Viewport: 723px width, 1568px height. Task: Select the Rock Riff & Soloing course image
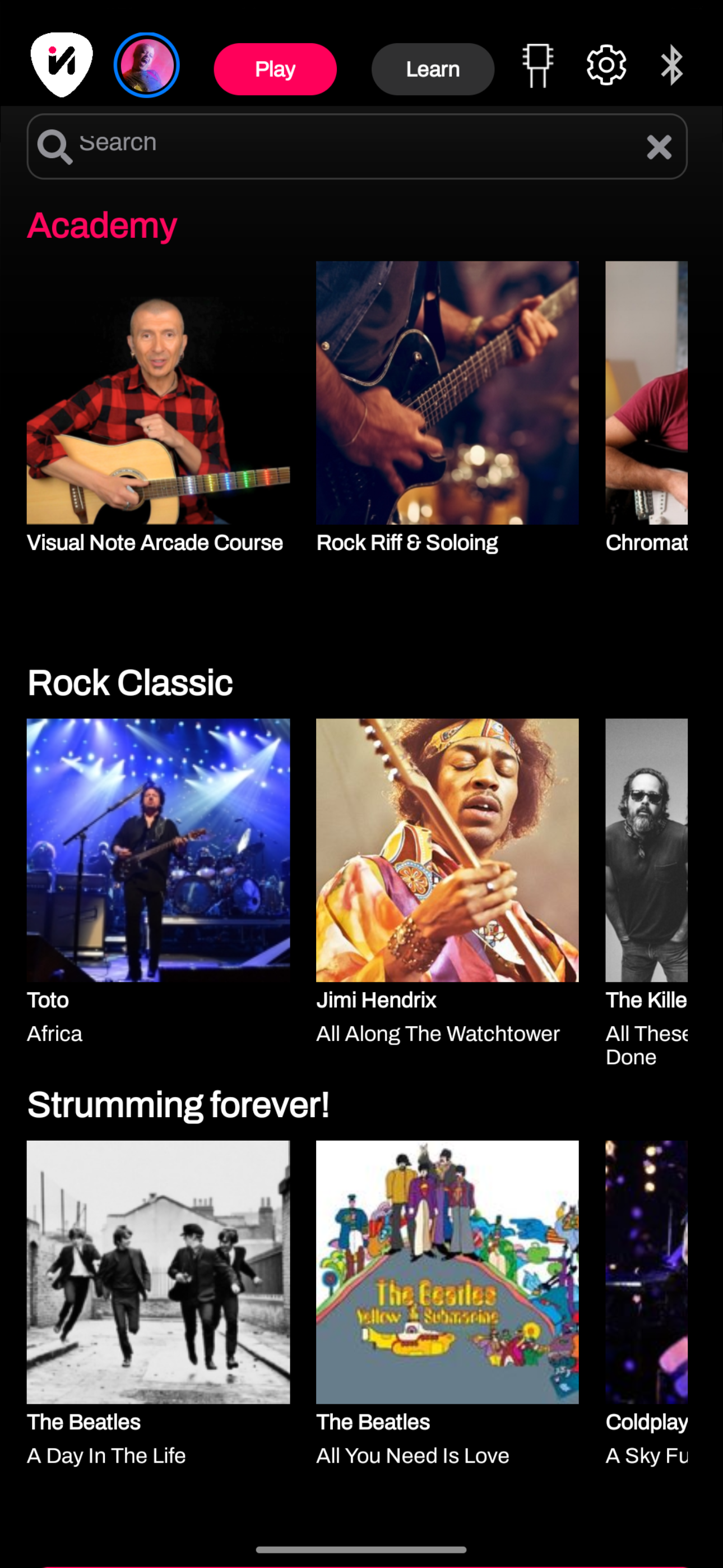click(x=447, y=393)
